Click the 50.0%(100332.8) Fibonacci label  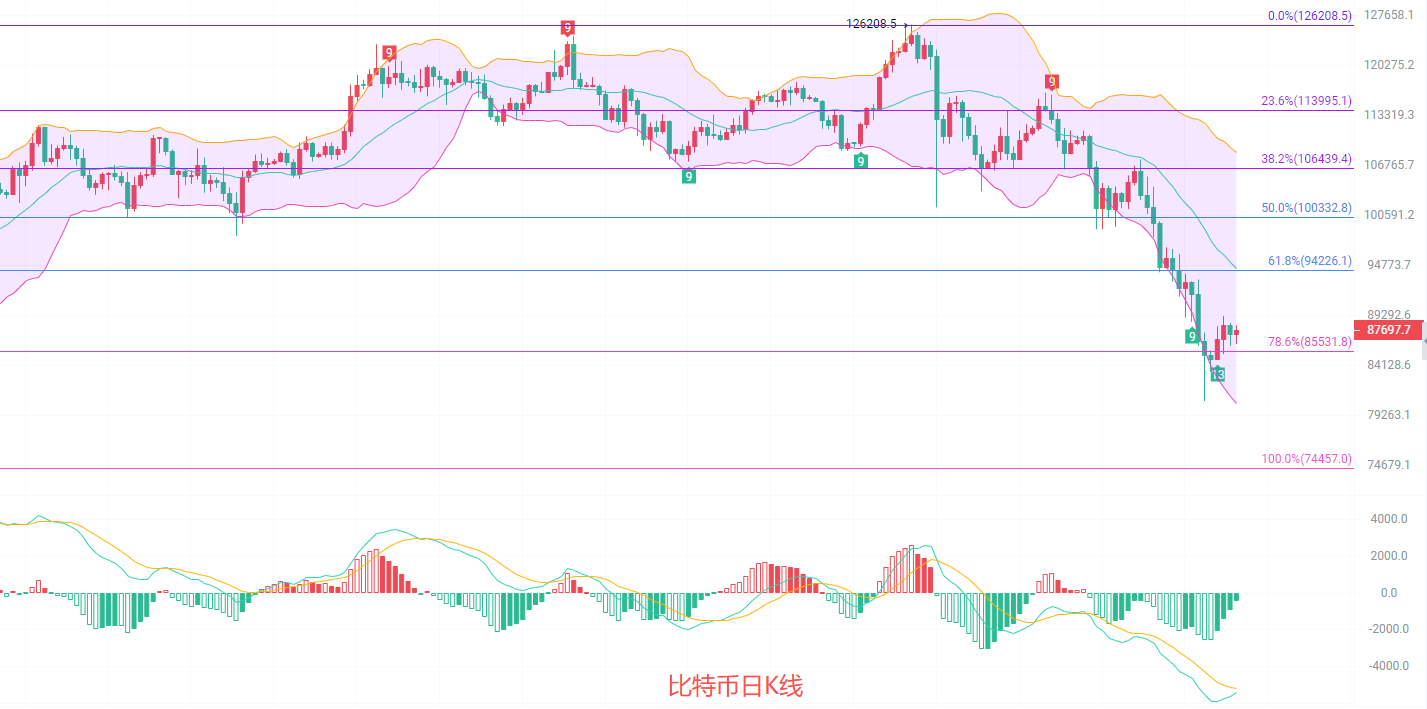[1306, 208]
